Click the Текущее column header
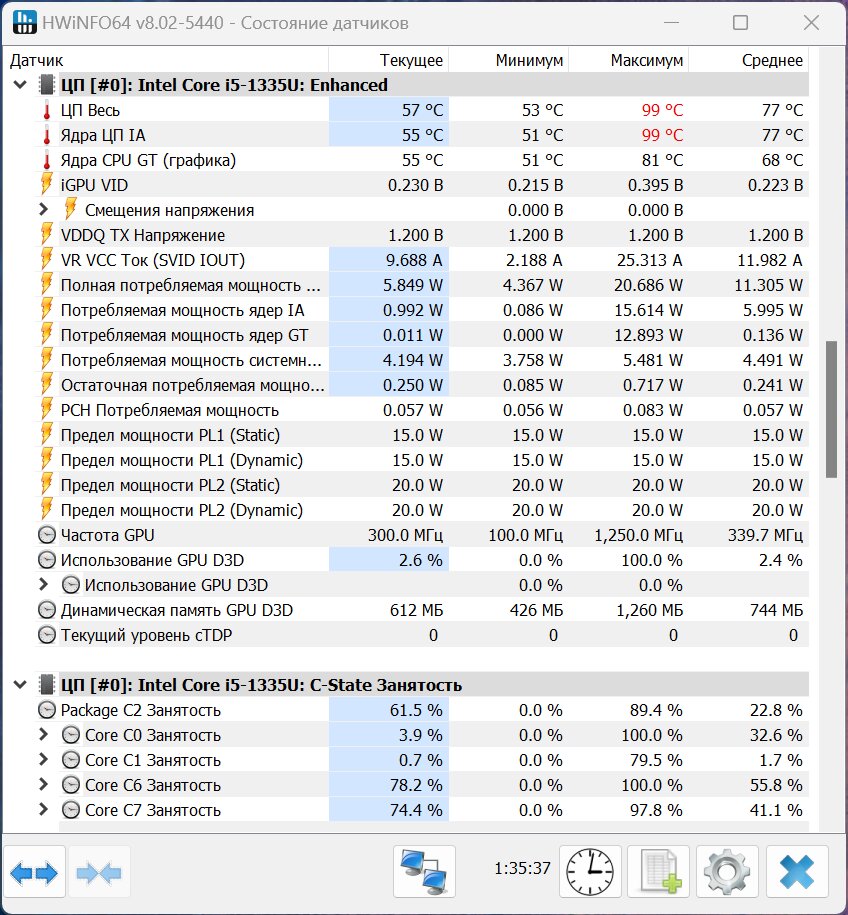Screen dimensions: 848x915 389,60
